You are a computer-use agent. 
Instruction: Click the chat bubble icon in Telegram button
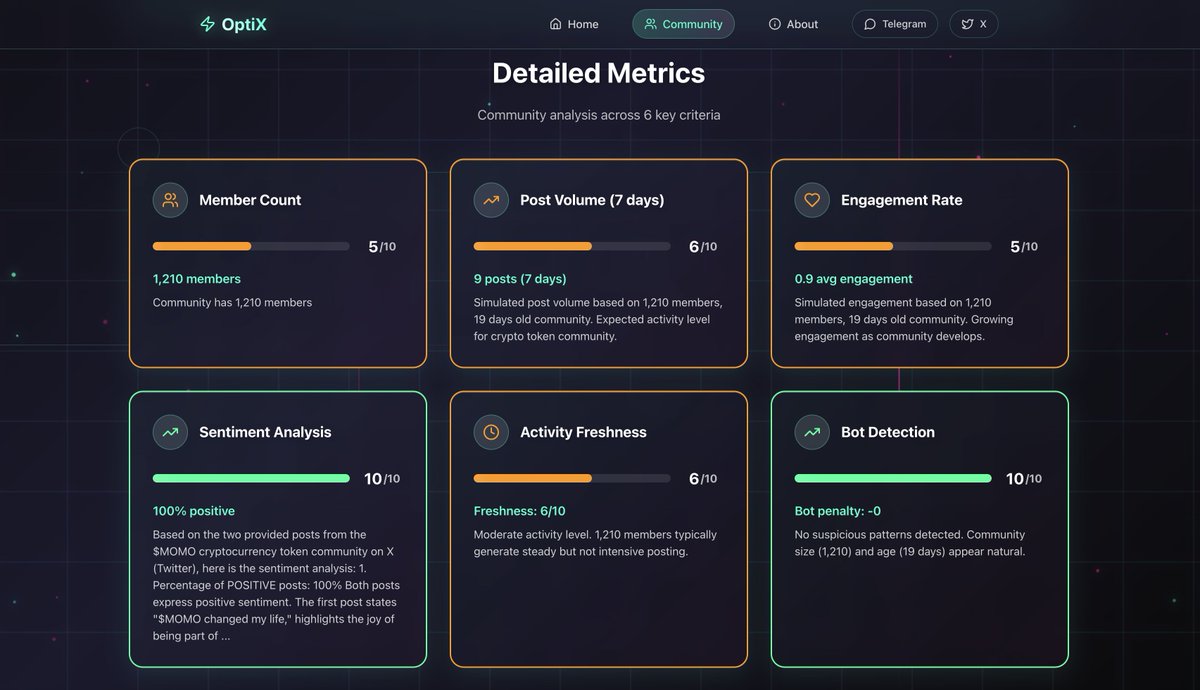click(x=870, y=24)
